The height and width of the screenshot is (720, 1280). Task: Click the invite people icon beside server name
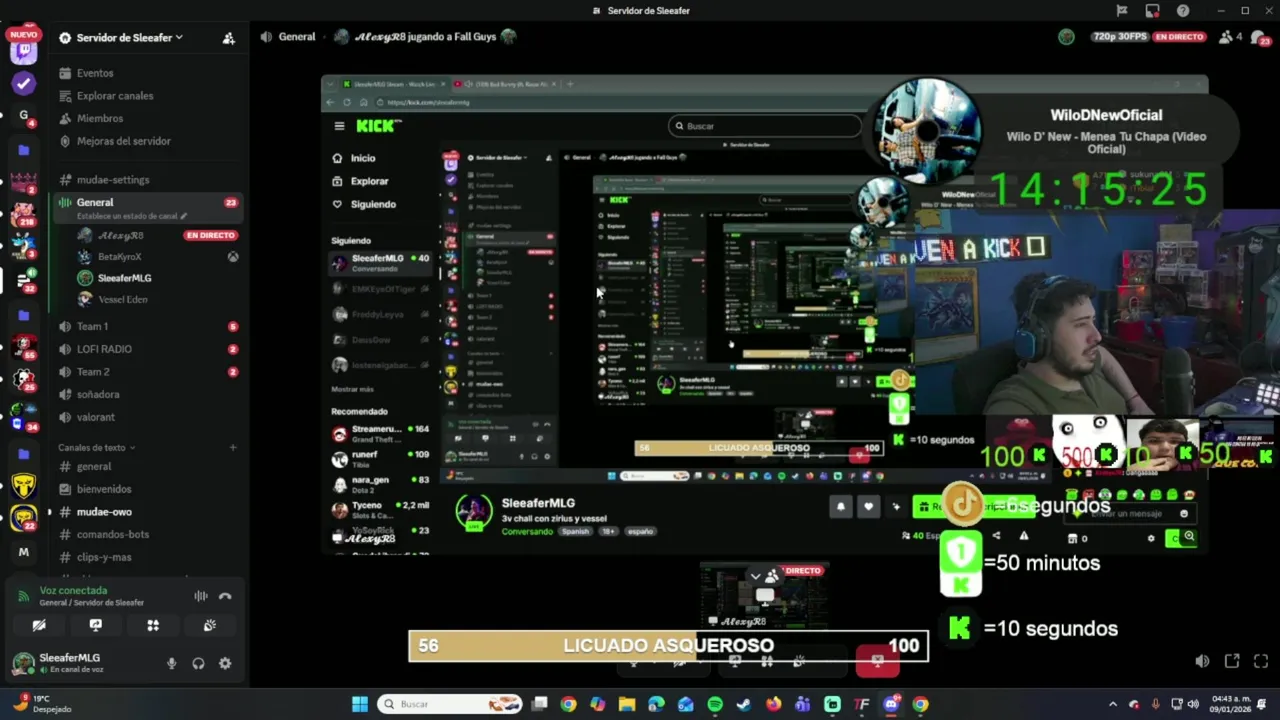coord(229,38)
